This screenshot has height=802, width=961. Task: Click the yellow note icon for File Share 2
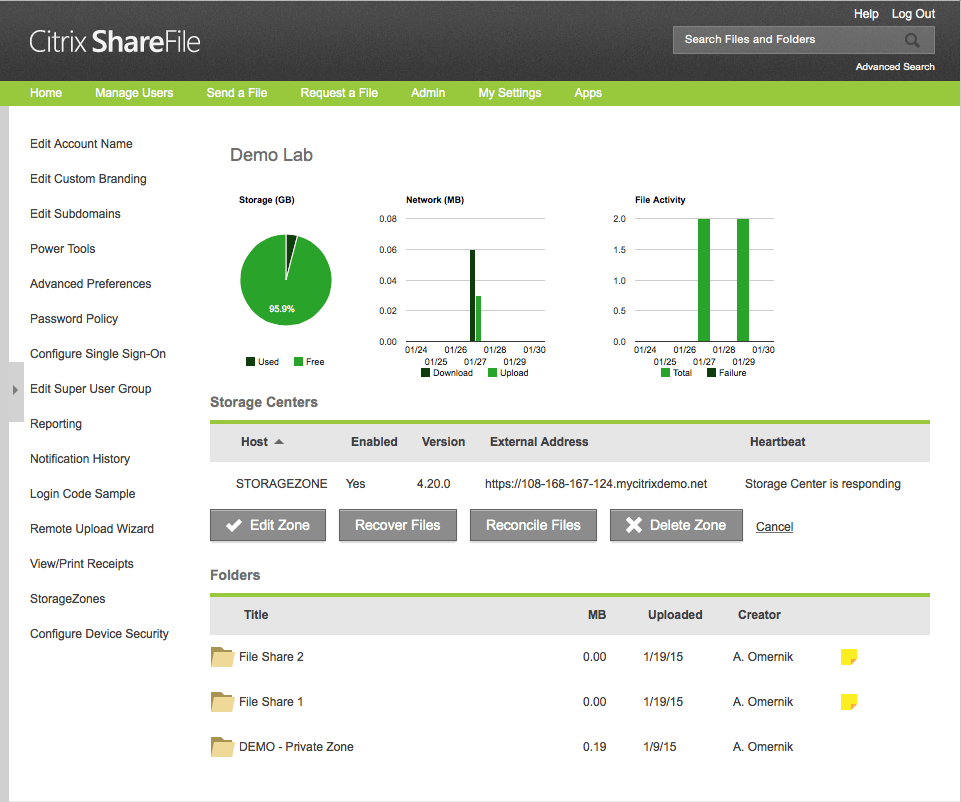point(849,657)
